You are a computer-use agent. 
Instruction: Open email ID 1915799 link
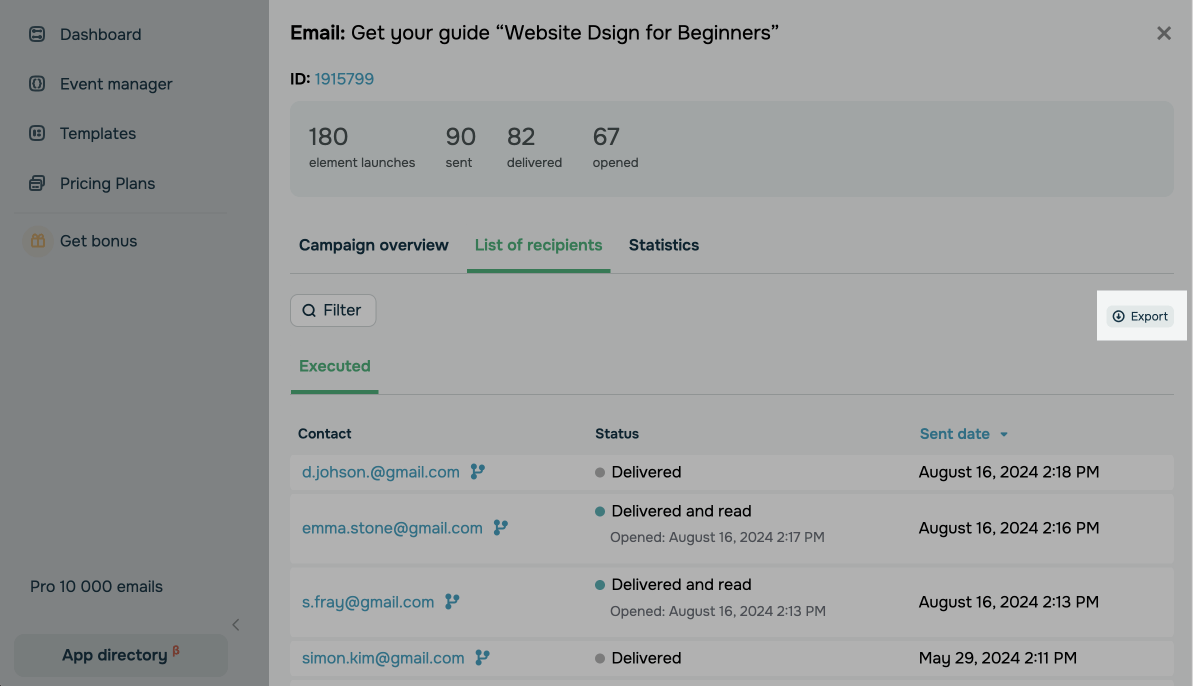(344, 79)
